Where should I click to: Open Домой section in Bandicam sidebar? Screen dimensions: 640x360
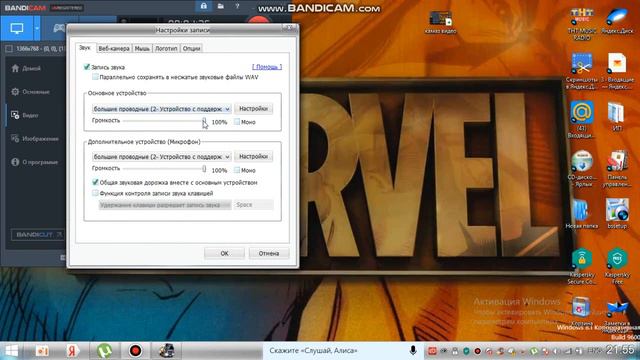(x=26, y=68)
